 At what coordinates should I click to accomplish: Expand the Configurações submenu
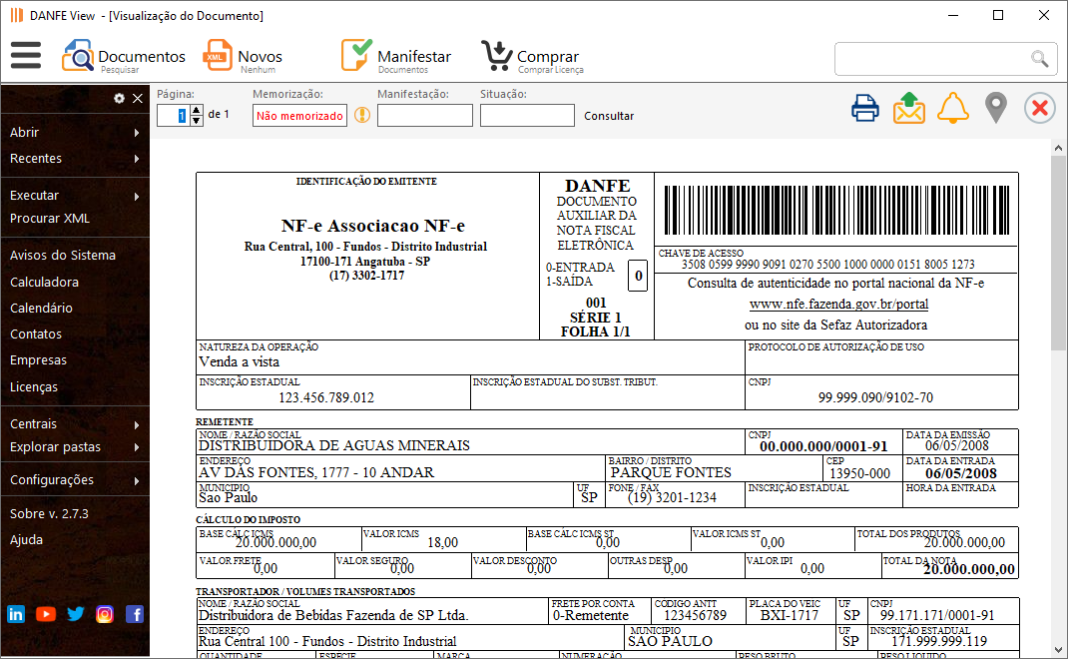74,480
